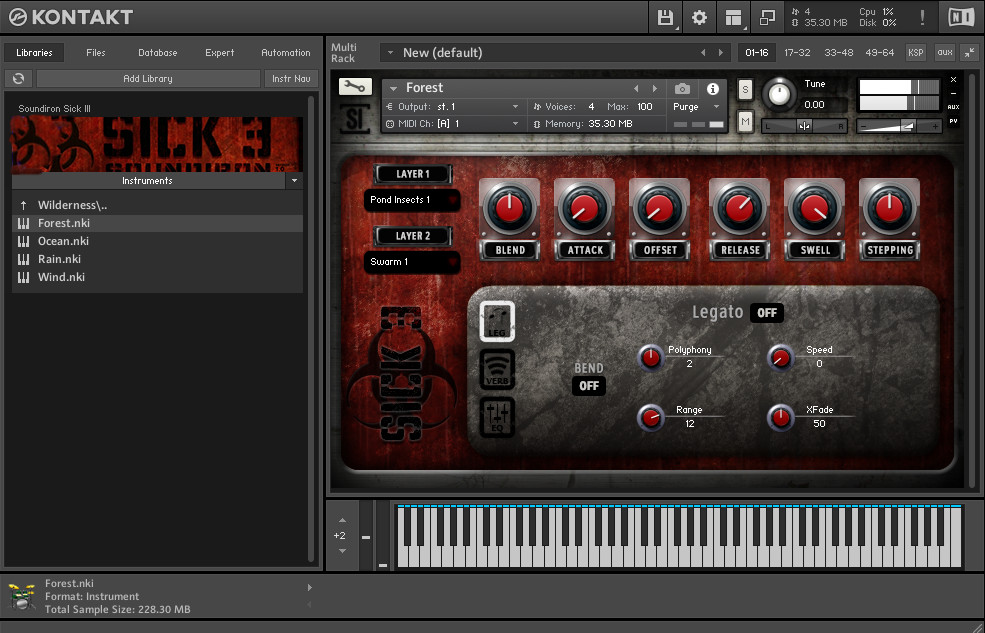Viewport: 985px width, 633px height.
Task: Toggle AUX display on instrument header
Action: [954, 107]
